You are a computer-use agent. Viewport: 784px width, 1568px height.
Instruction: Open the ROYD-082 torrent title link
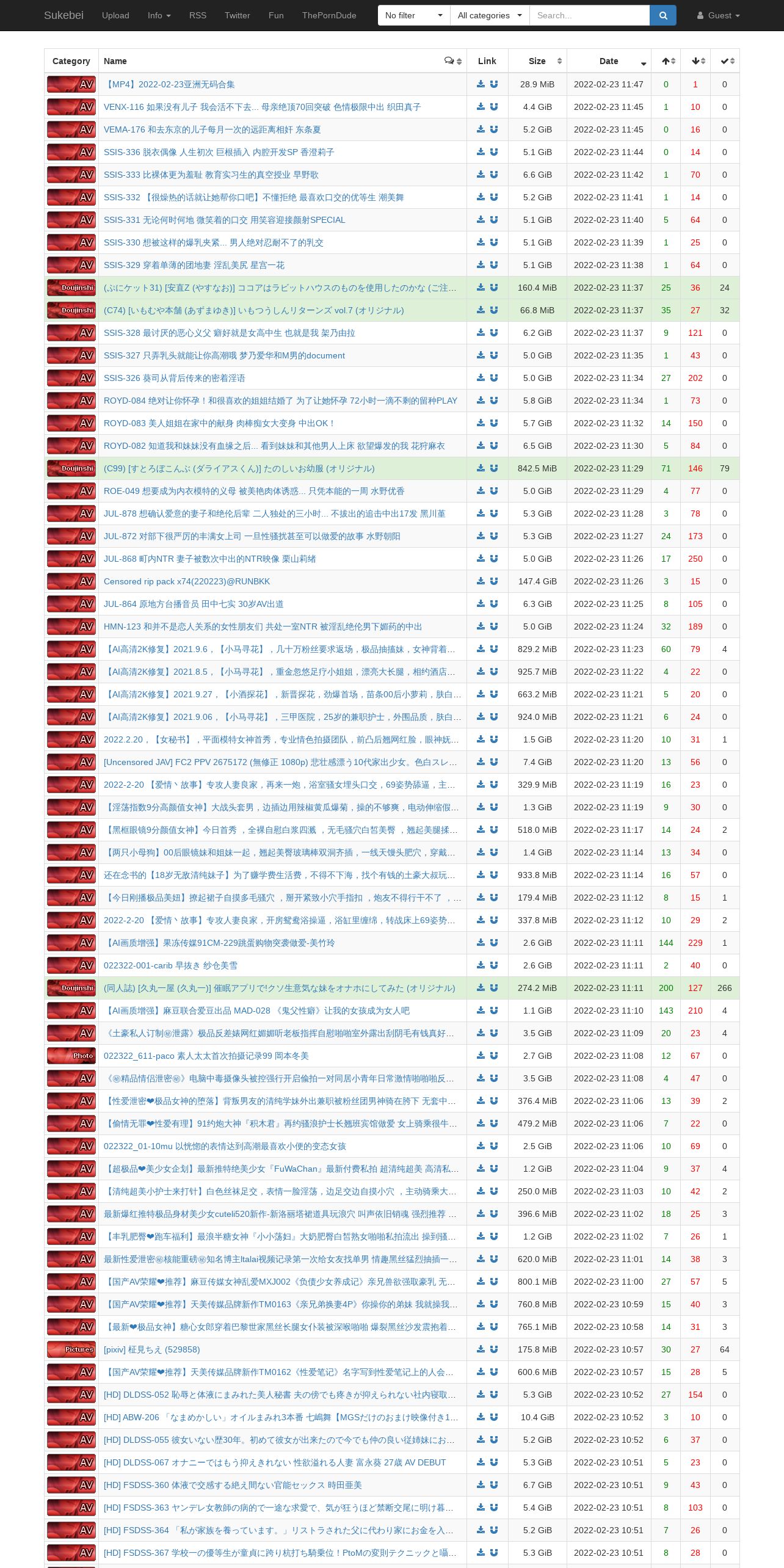(x=274, y=446)
